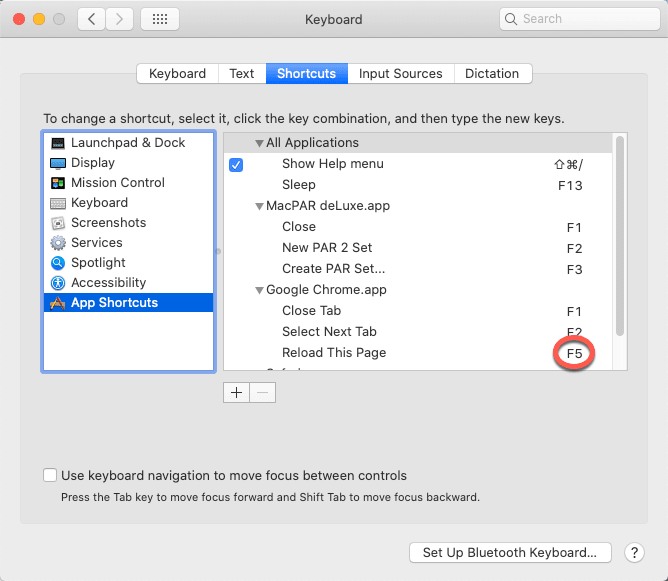The width and height of the screenshot is (668, 581).
Task: Open the Accessibility category icon
Action: pyautogui.click(x=57, y=283)
